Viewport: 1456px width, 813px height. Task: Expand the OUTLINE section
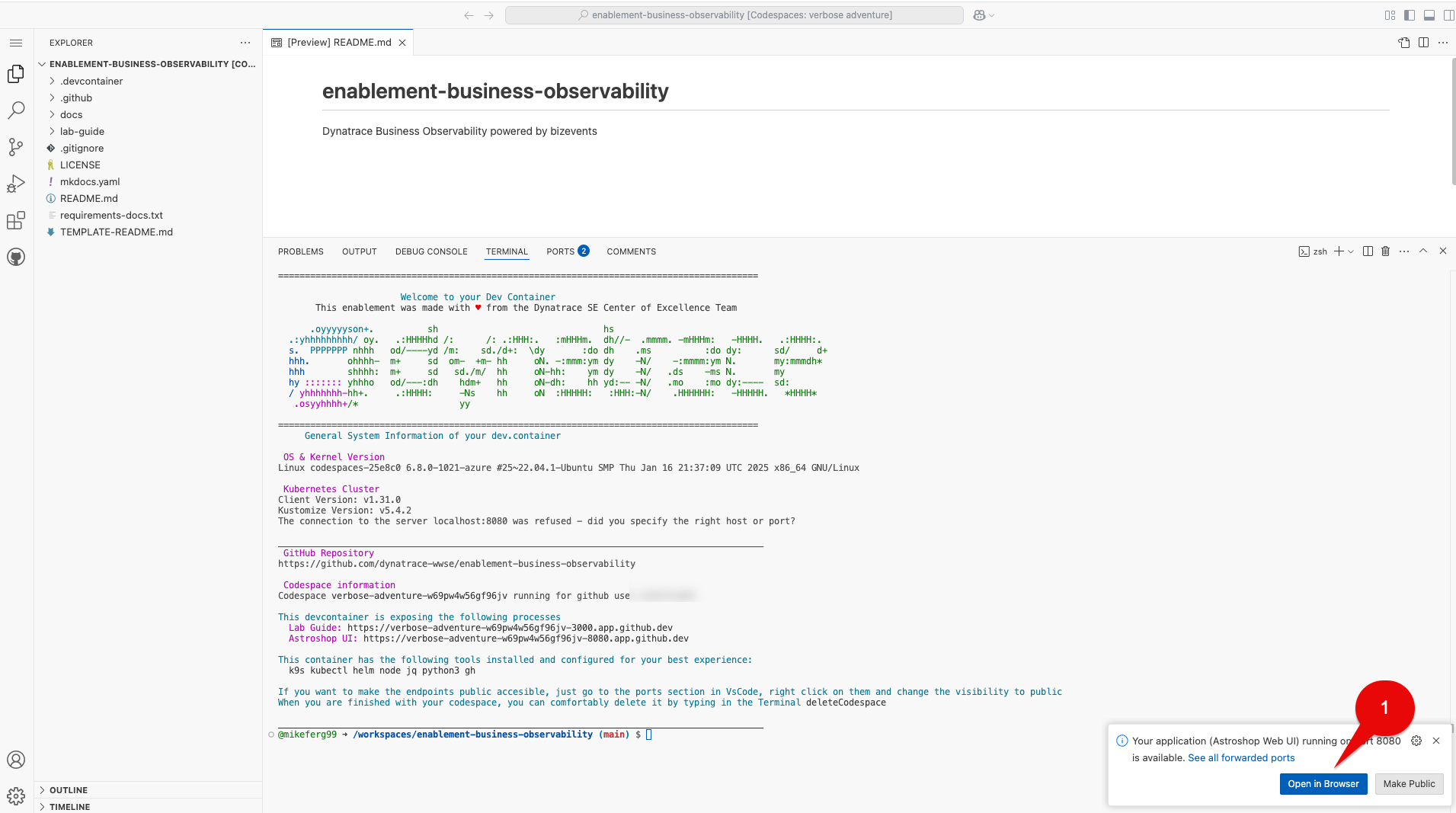click(149, 790)
